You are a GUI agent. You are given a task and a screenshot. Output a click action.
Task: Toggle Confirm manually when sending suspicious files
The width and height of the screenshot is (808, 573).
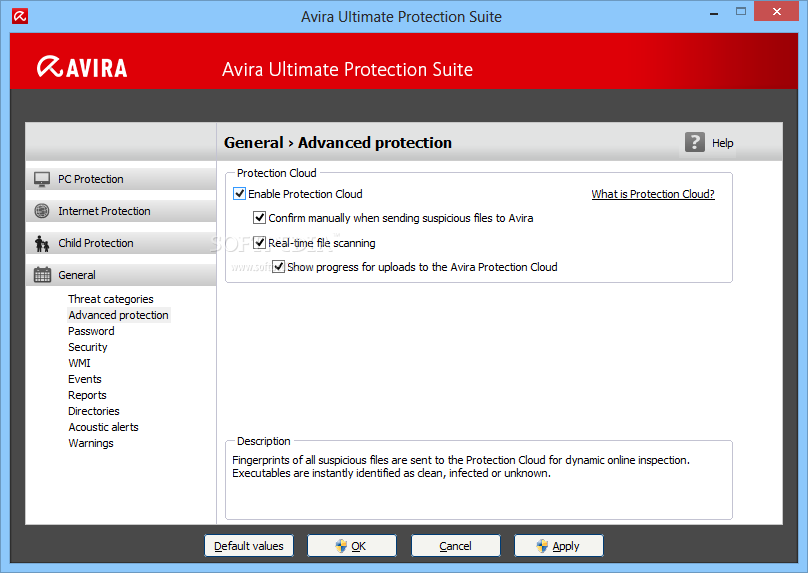(x=259, y=217)
